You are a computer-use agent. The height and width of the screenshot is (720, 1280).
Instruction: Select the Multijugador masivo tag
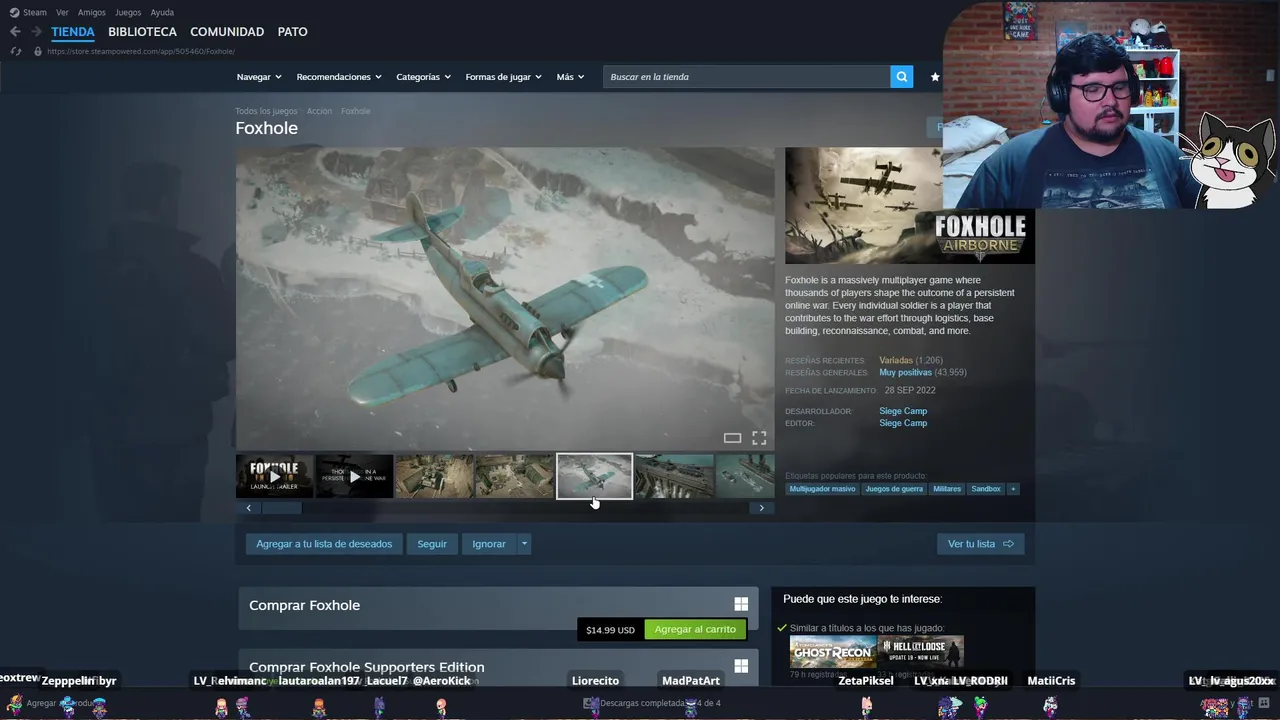tap(822, 489)
